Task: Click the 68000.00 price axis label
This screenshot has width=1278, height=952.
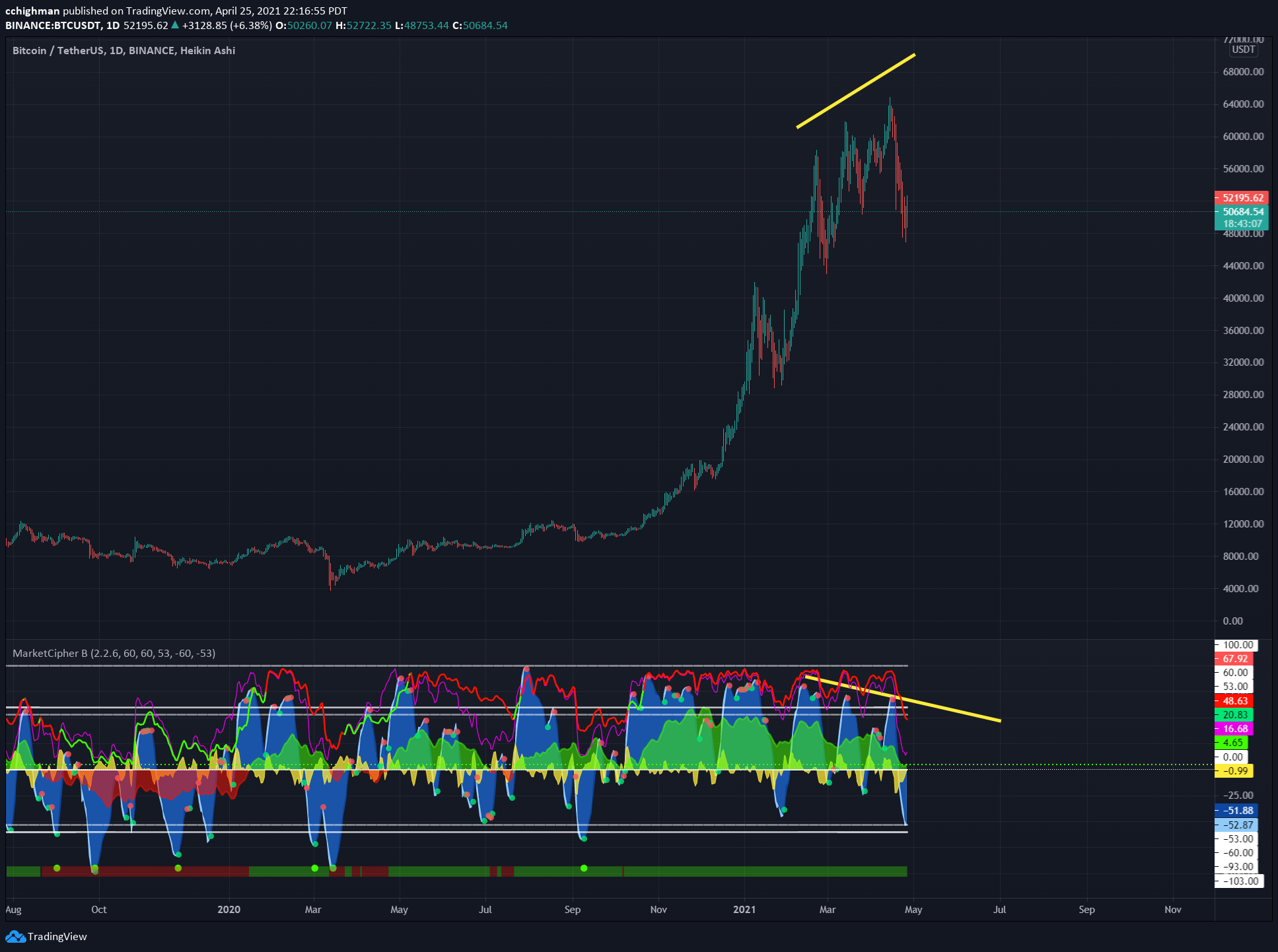Action: (x=1243, y=71)
